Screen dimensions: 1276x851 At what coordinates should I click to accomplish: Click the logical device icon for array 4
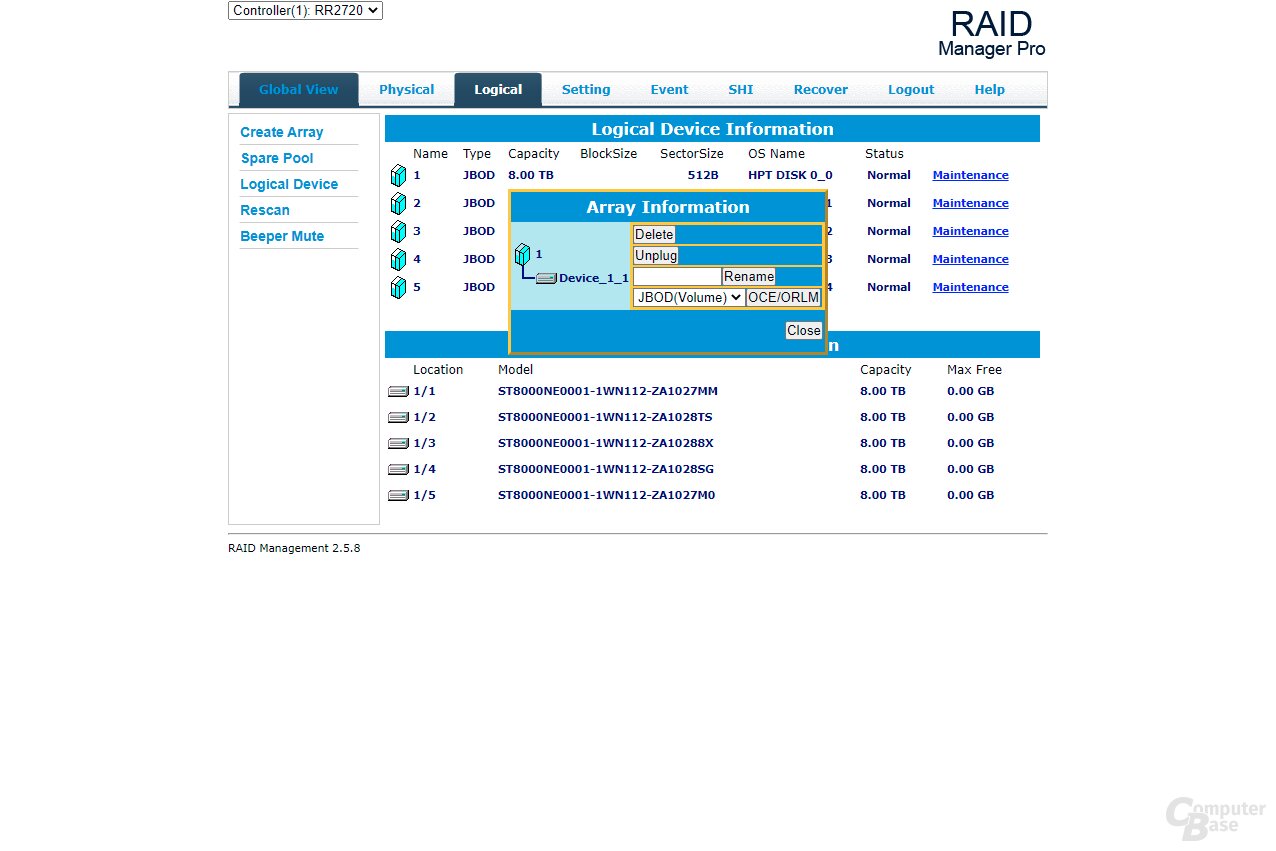coord(398,260)
